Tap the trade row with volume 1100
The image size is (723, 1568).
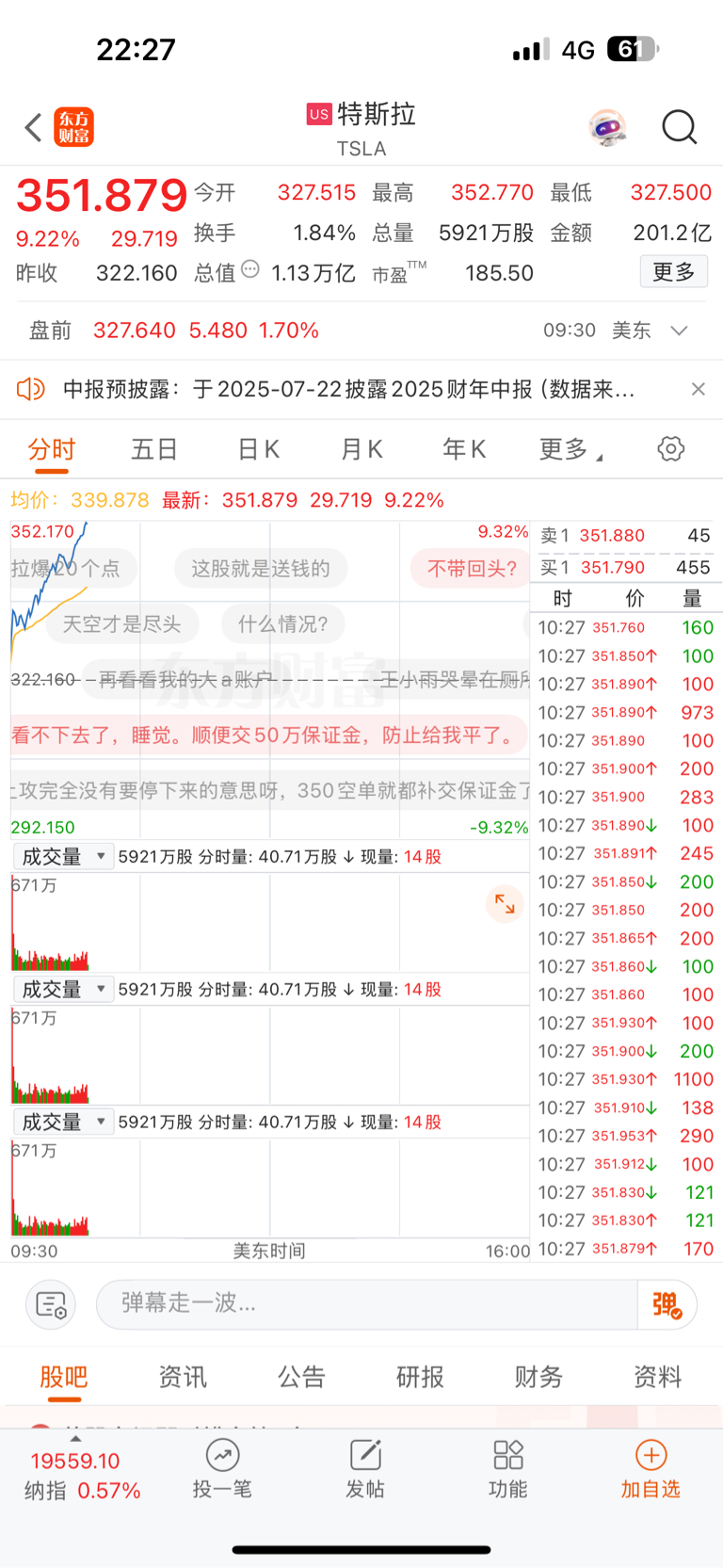[x=625, y=1079]
